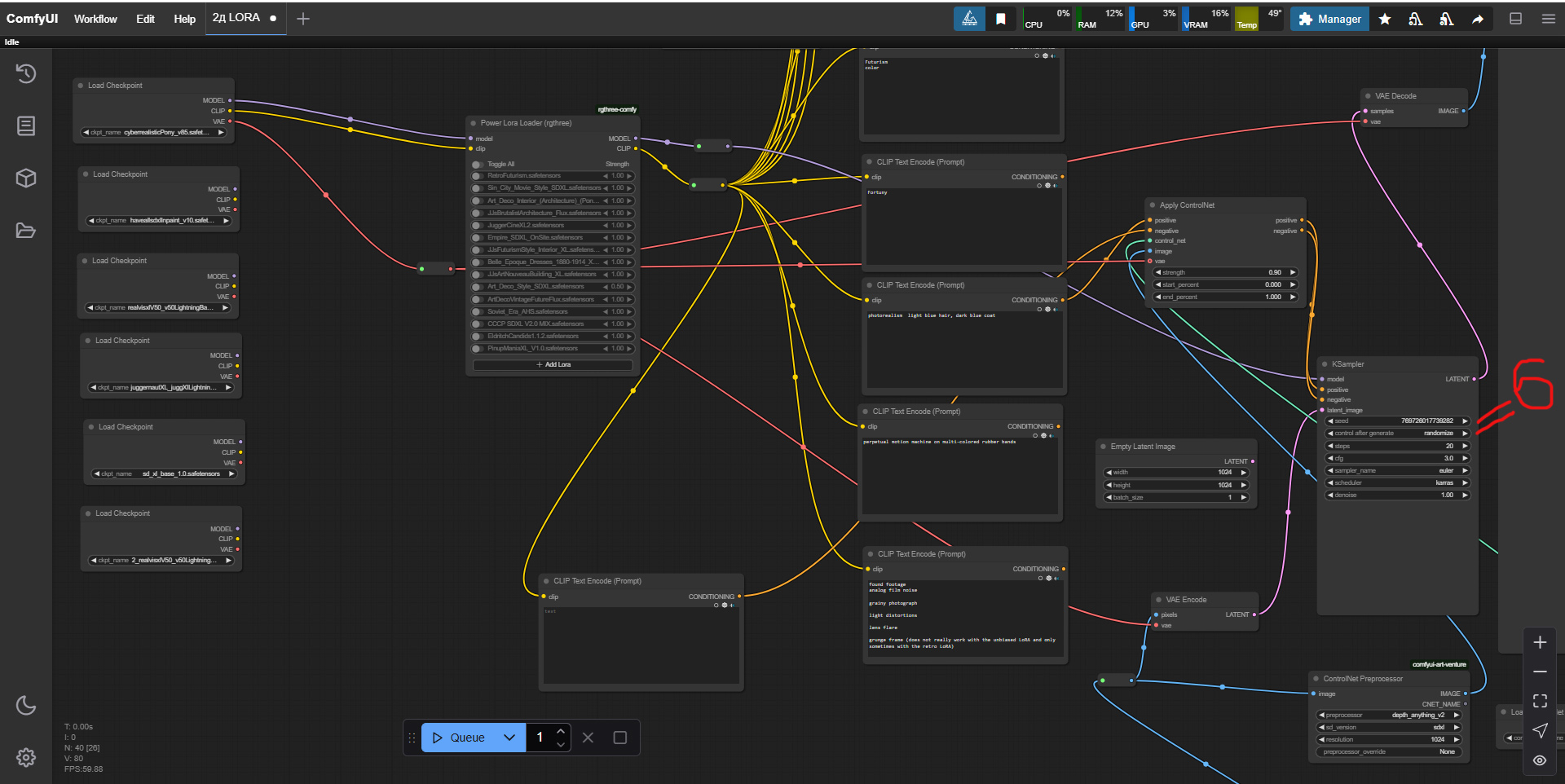The height and width of the screenshot is (784, 1565).
Task: Open the Edit menu
Action: (145, 19)
